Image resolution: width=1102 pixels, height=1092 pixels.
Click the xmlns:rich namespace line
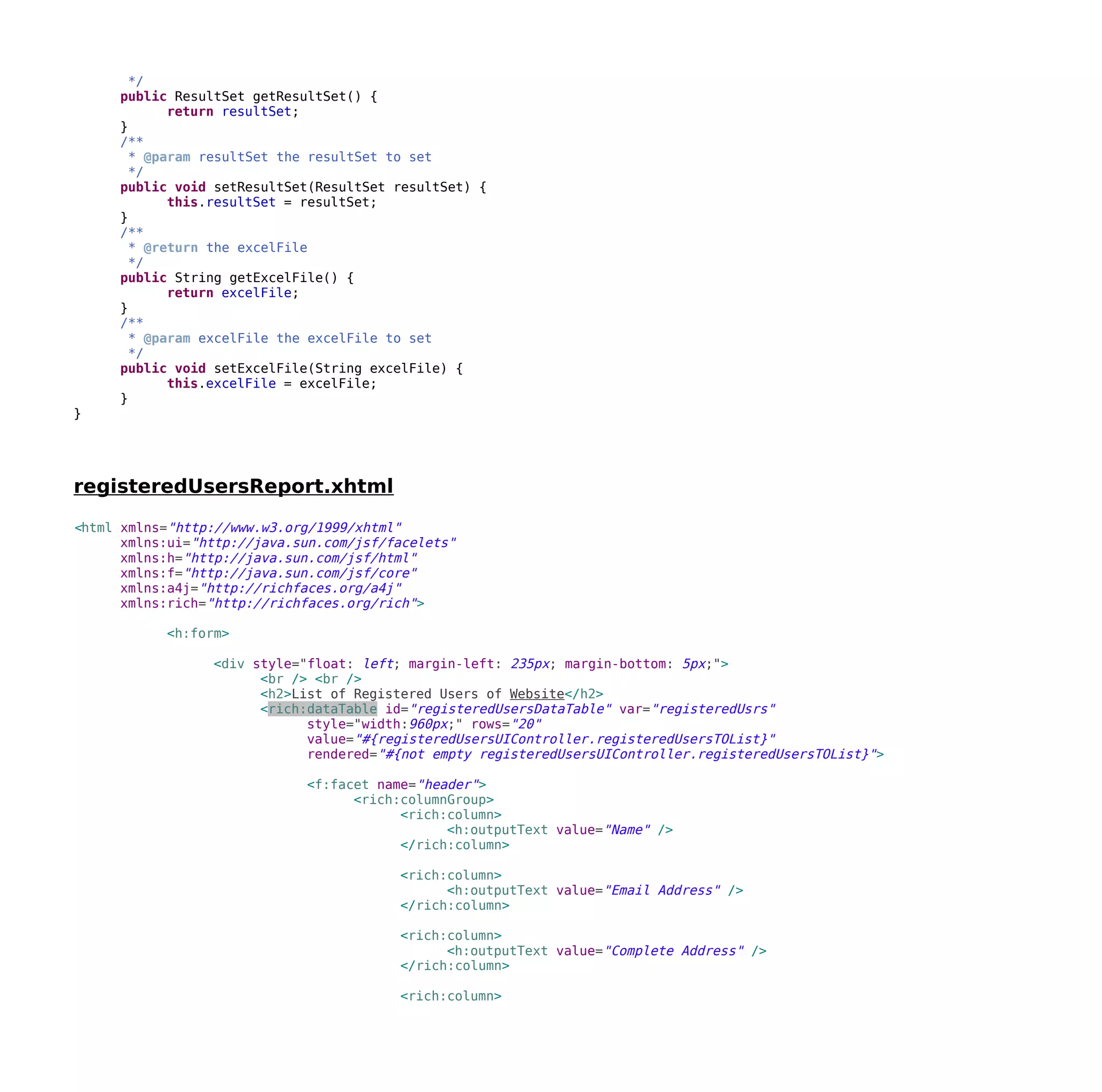pos(273,603)
